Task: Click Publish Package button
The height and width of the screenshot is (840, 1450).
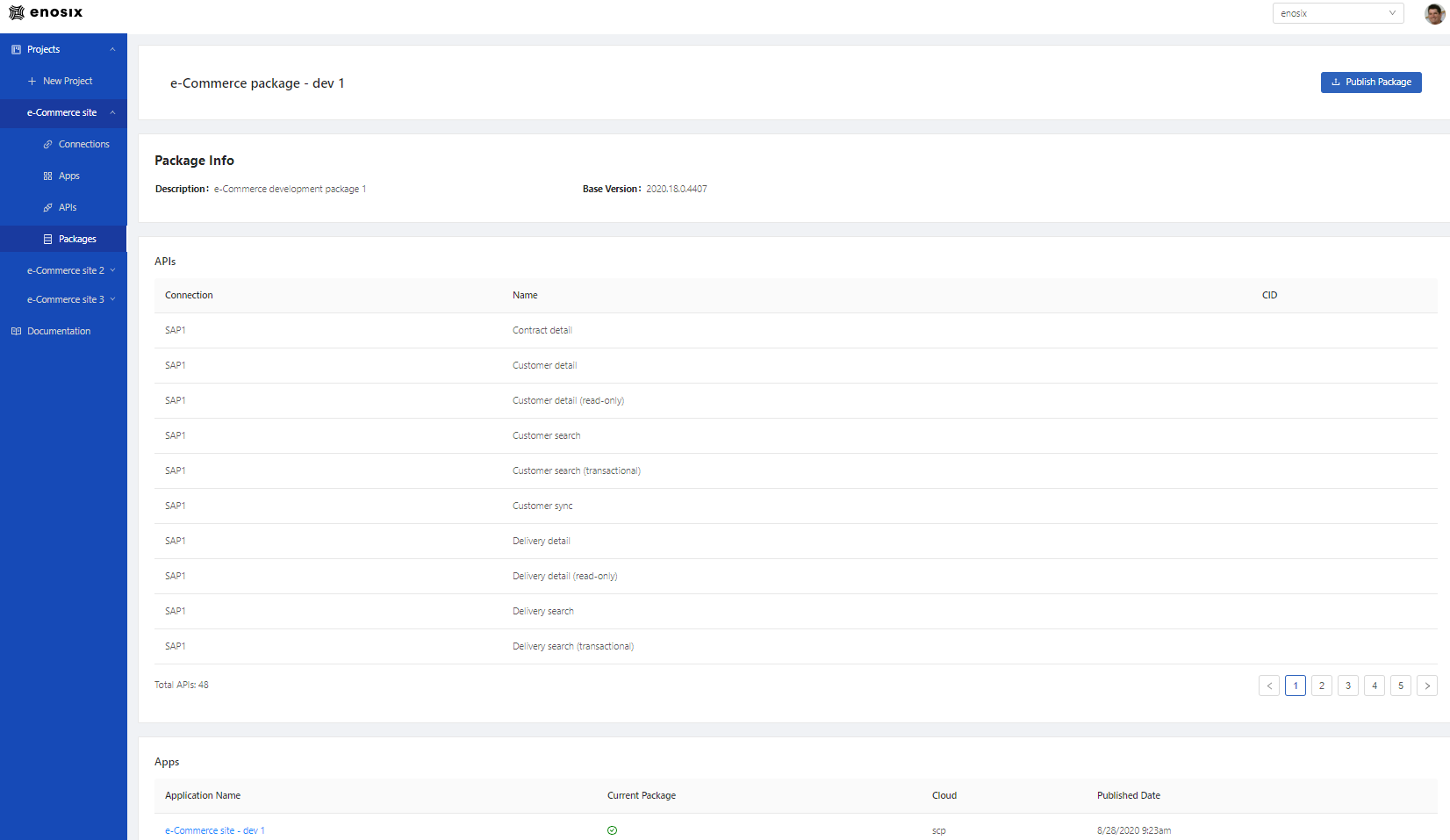Action: (x=1371, y=82)
